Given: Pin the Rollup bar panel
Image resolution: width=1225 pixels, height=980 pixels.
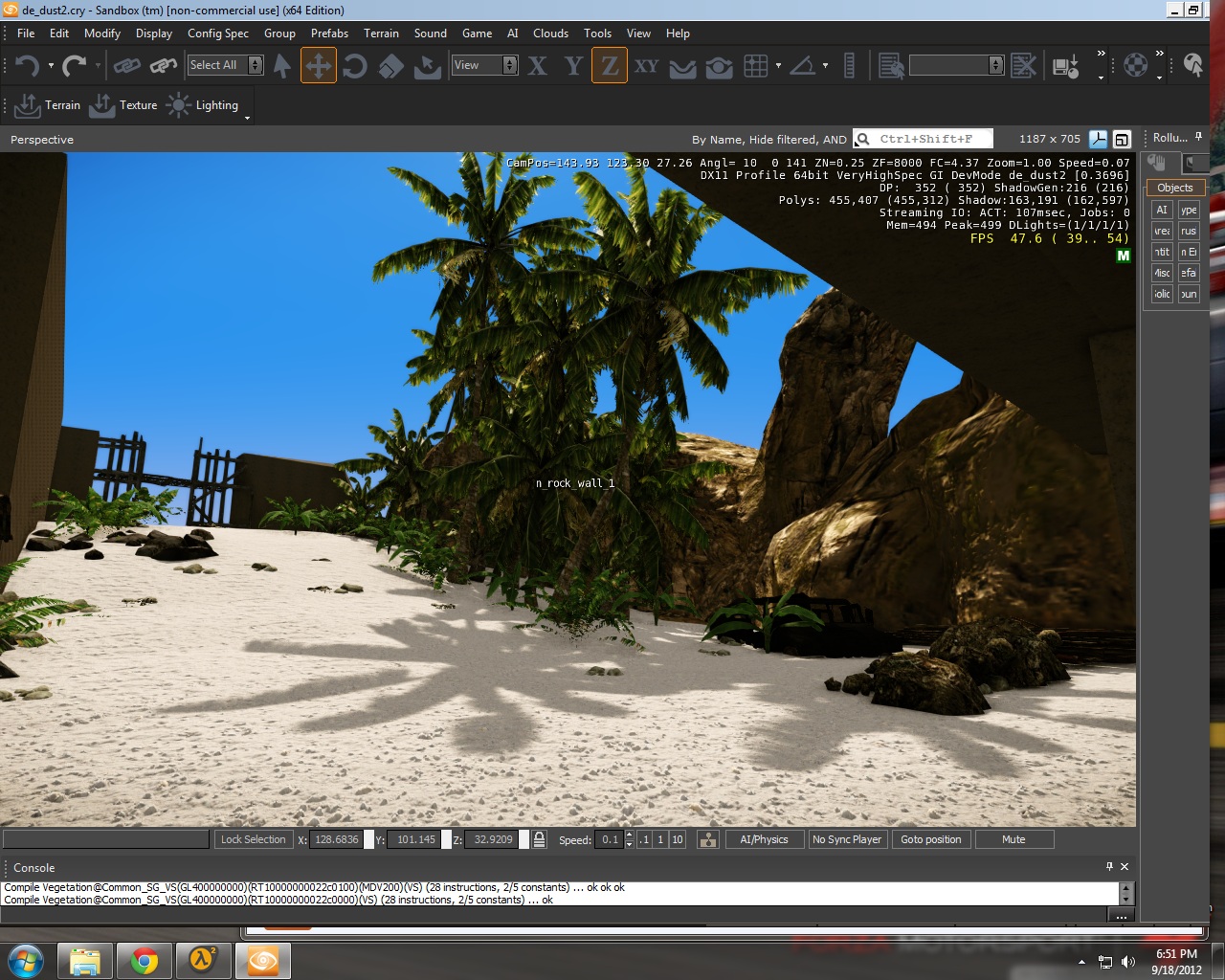Looking at the screenshot, I should [1198, 138].
